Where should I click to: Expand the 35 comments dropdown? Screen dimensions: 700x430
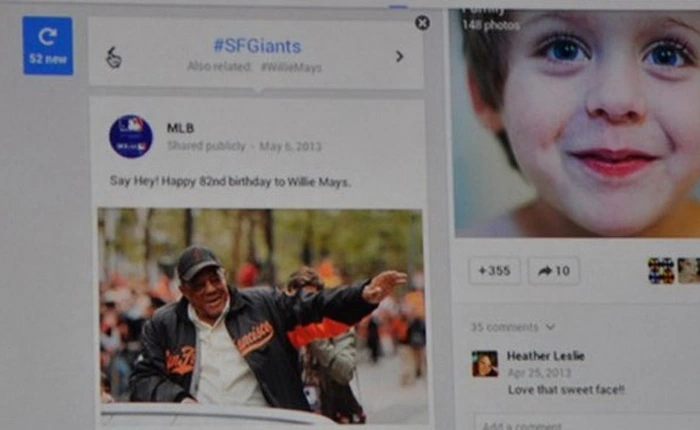[512, 327]
